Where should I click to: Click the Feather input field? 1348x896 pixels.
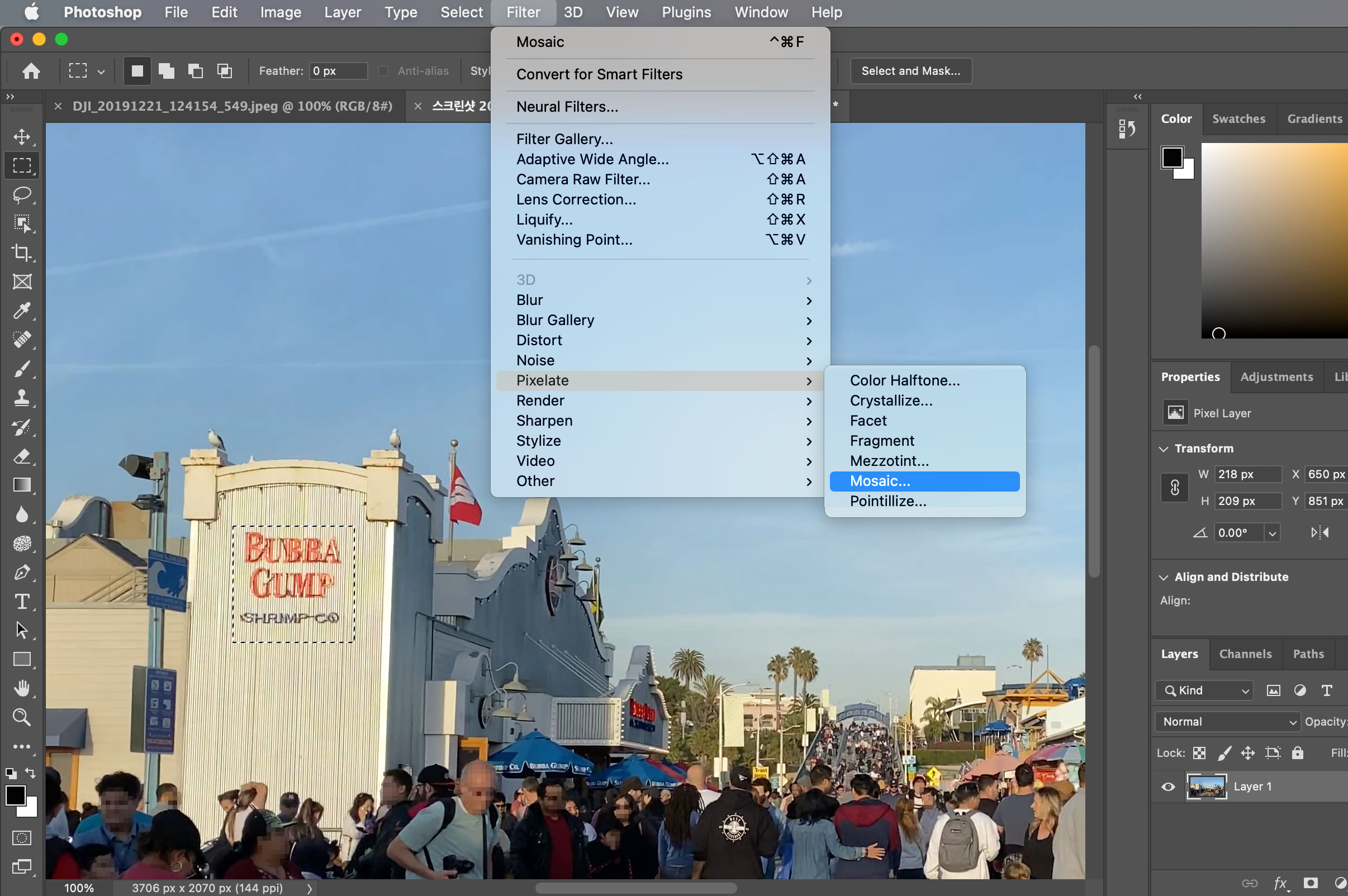point(338,71)
